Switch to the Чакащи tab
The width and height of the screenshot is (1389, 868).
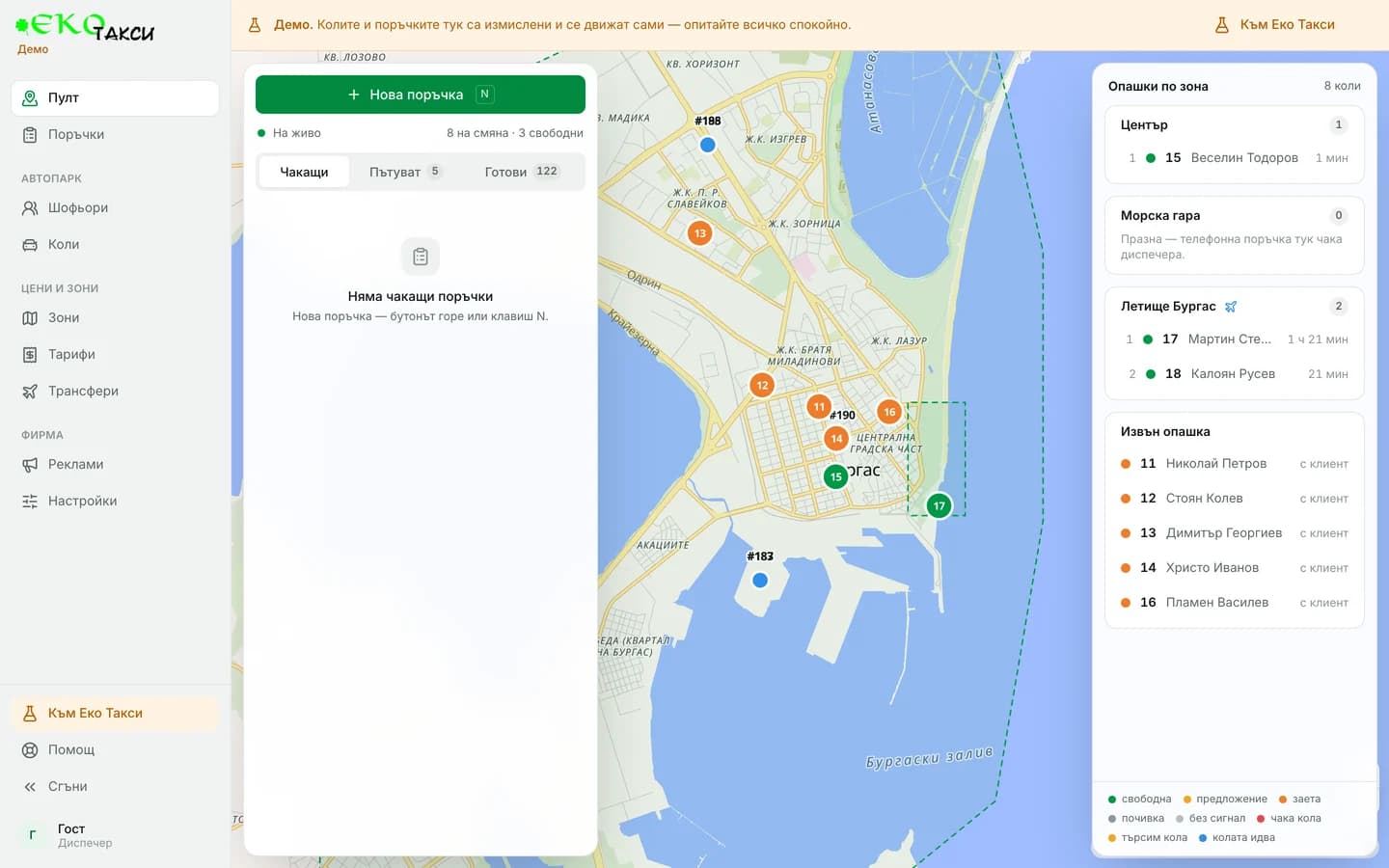(304, 172)
